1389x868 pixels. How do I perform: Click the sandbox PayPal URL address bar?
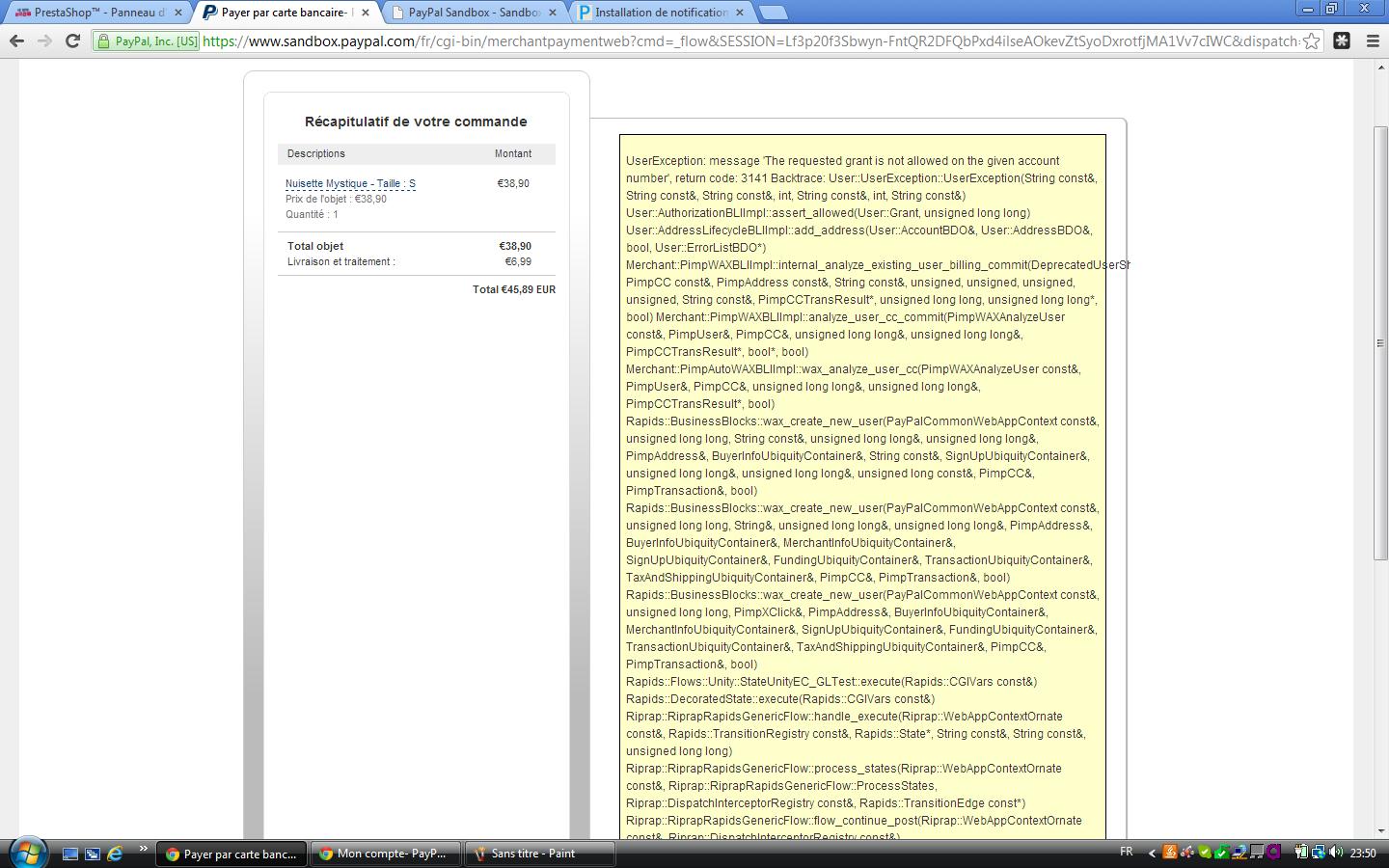(x=749, y=41)
